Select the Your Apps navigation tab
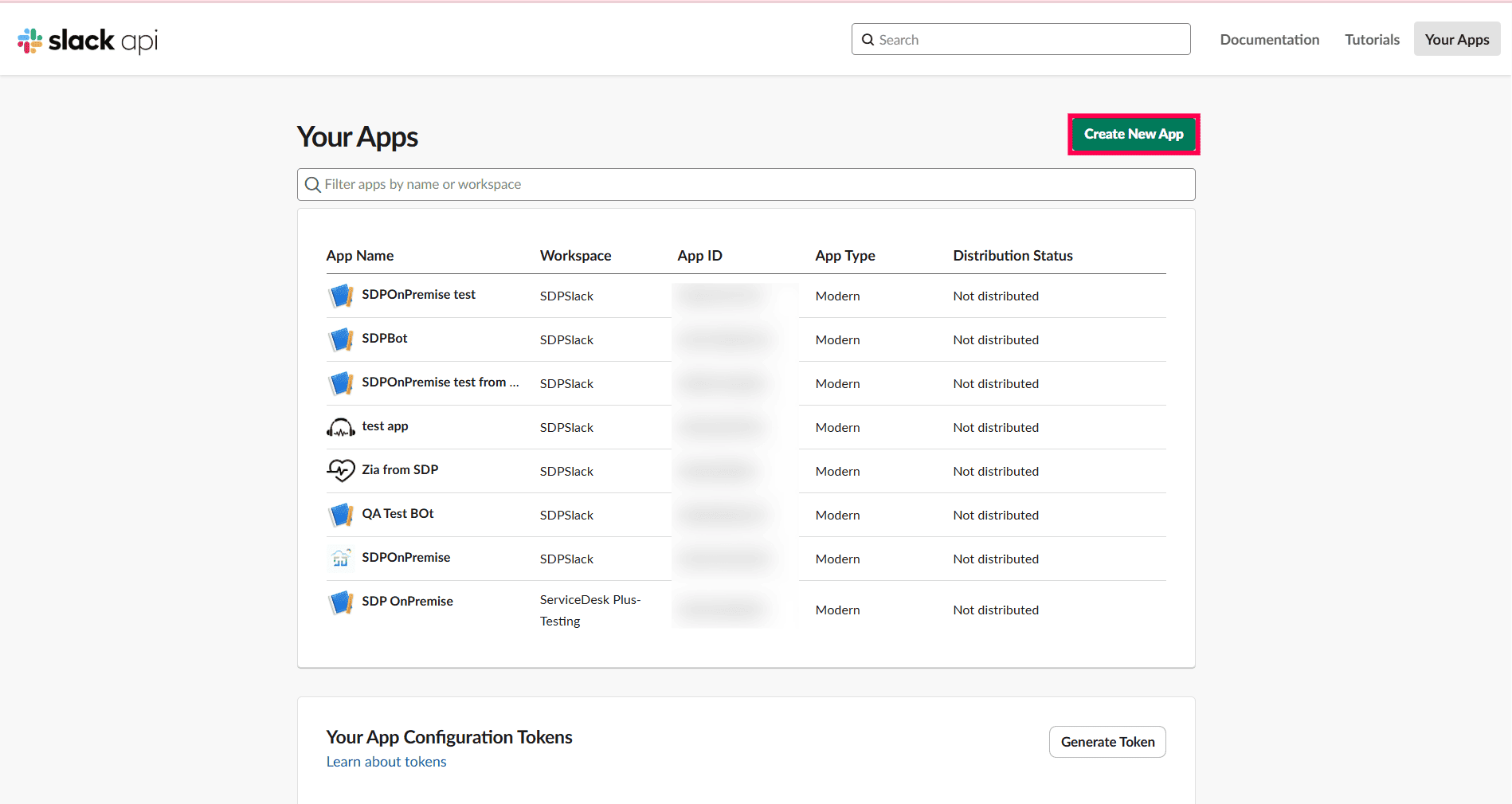This screenshot has width=1512, height=804. pyautogui.click(x=1456, y=40)
